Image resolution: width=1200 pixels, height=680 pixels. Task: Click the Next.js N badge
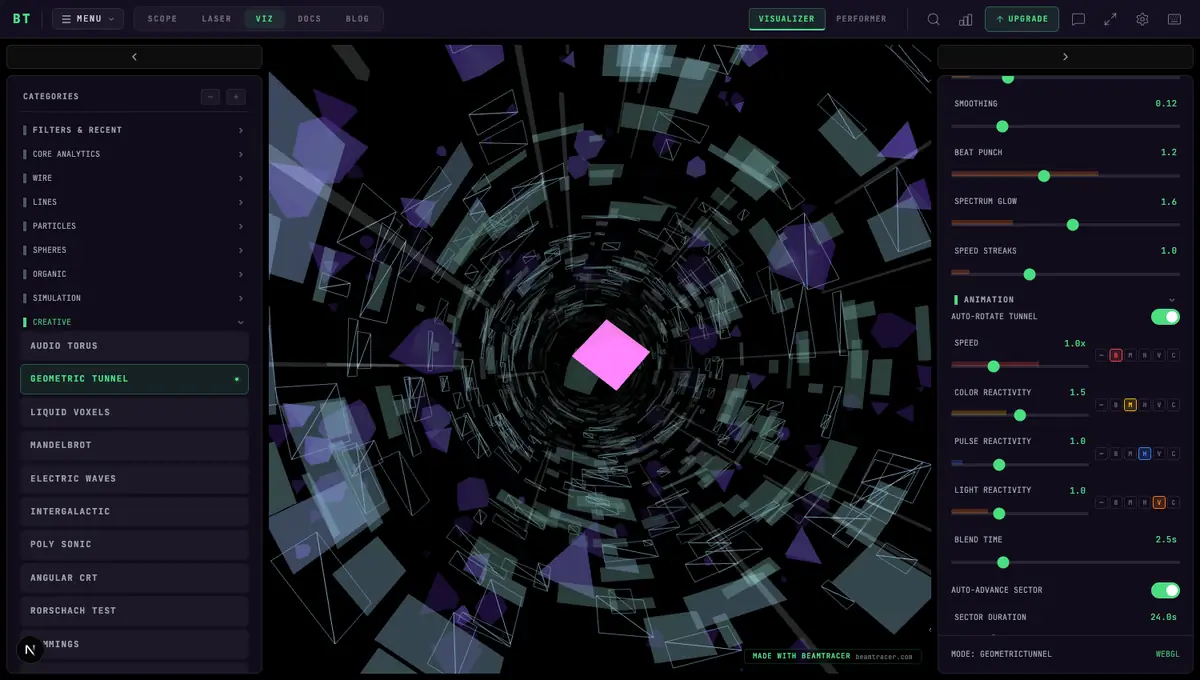(30, 650)
